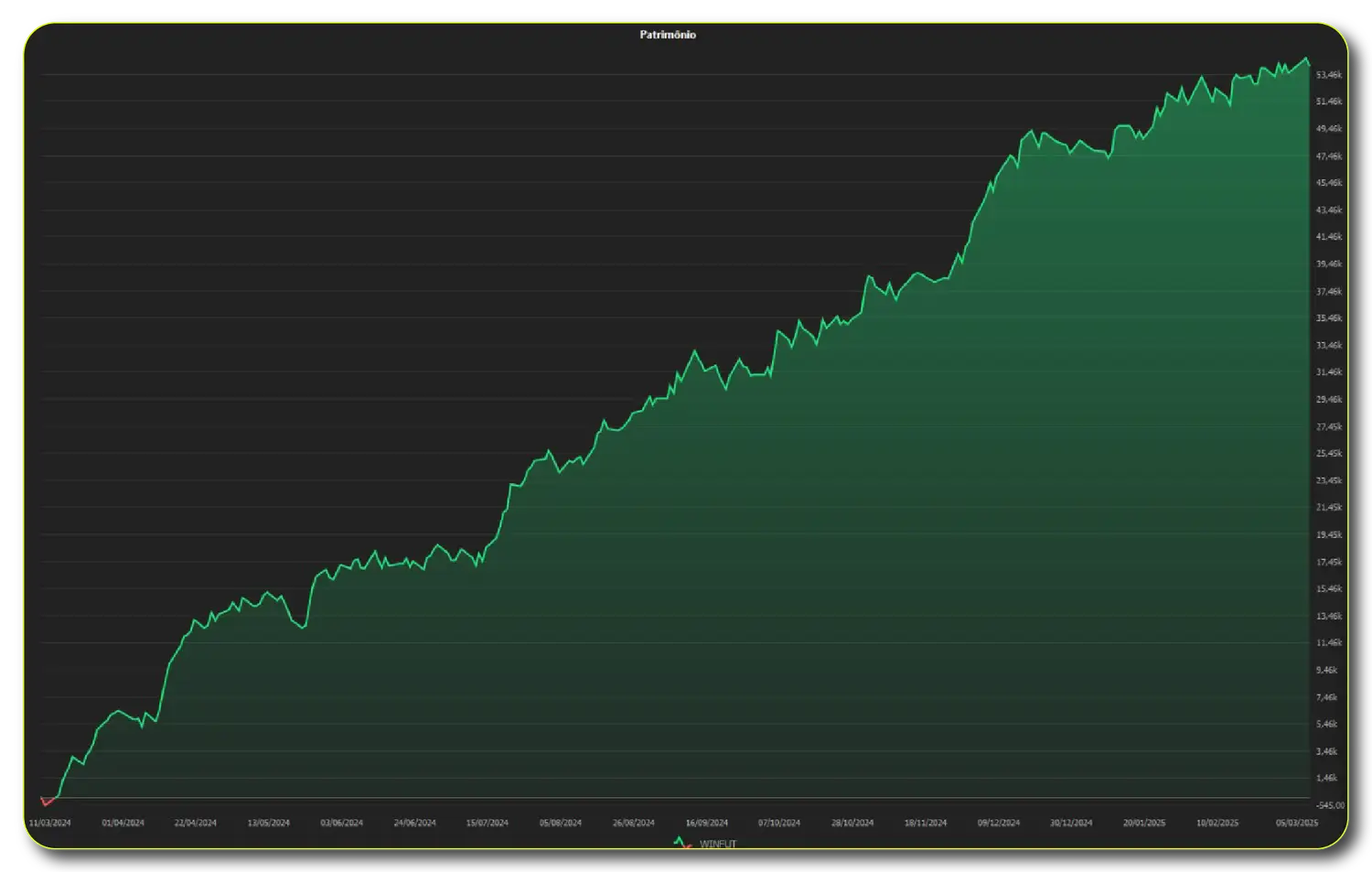Click the 31,46k y-axis value
Viewport: 1372px width, 872px height.
coord(1329,372)
